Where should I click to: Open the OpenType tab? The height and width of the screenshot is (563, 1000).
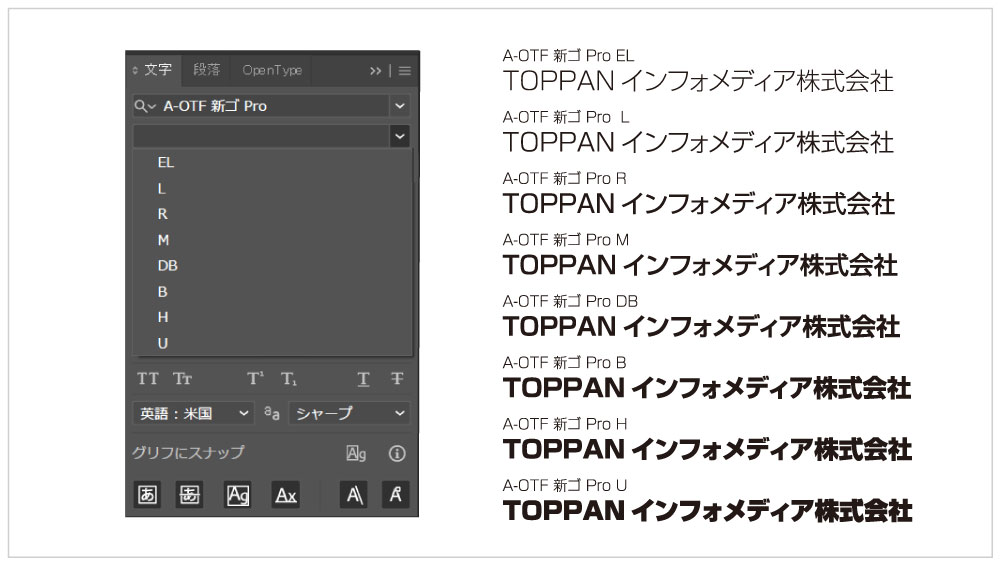[x=272, y=70]
